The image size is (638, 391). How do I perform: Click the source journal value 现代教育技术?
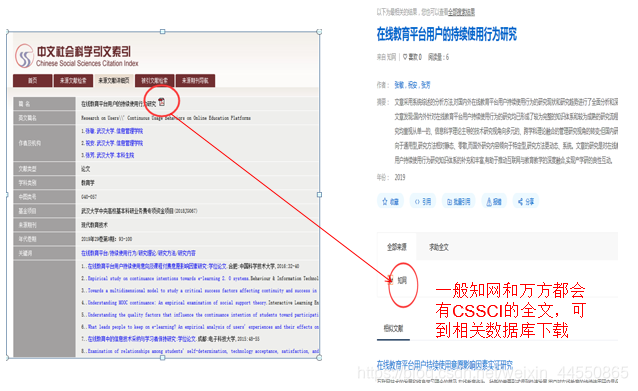(x=94, y=225)
